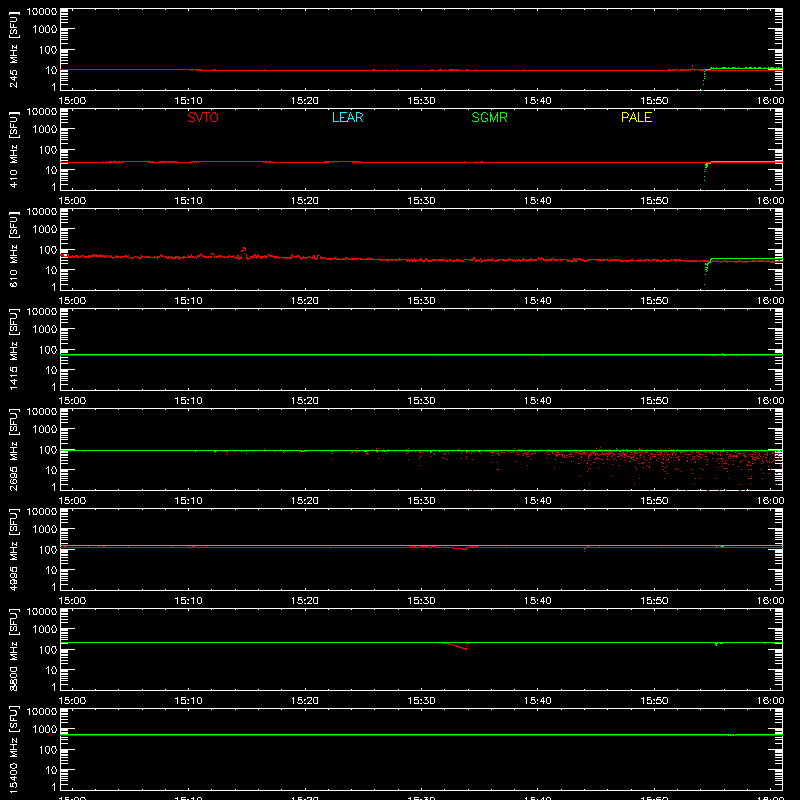Click the 10000 value on 8800 MHz axis
Screen dimensions: 800x800
tap(42, 612)
